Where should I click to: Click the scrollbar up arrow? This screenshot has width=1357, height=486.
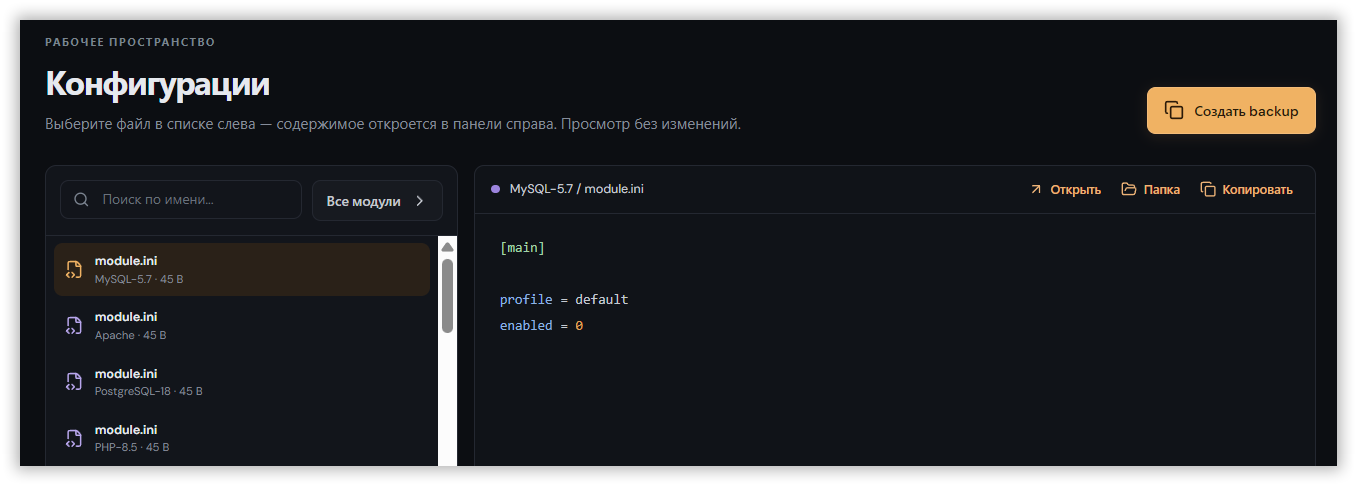click(x=448, y=247)
